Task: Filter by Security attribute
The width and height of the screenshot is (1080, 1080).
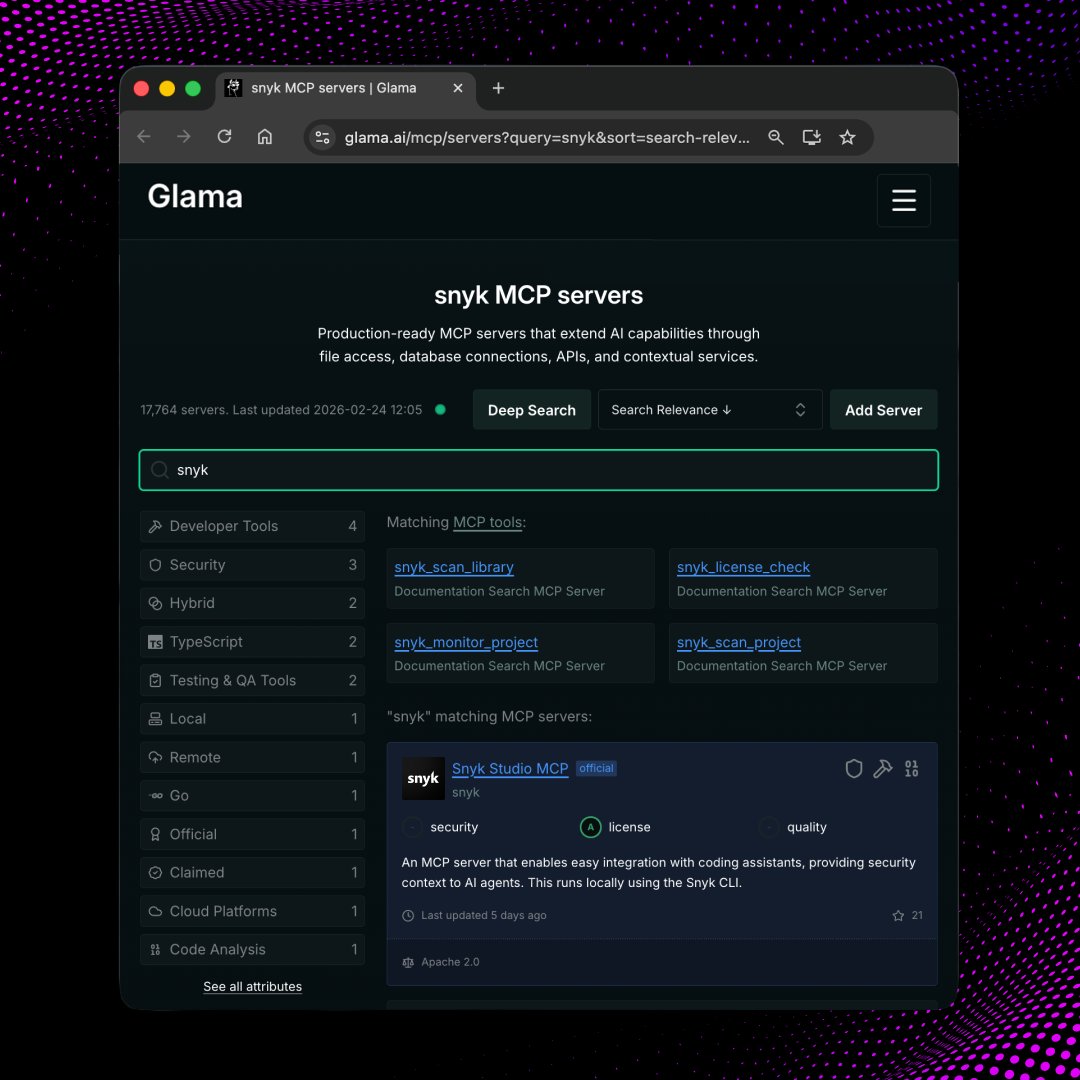Action: [x=252, y=565]
